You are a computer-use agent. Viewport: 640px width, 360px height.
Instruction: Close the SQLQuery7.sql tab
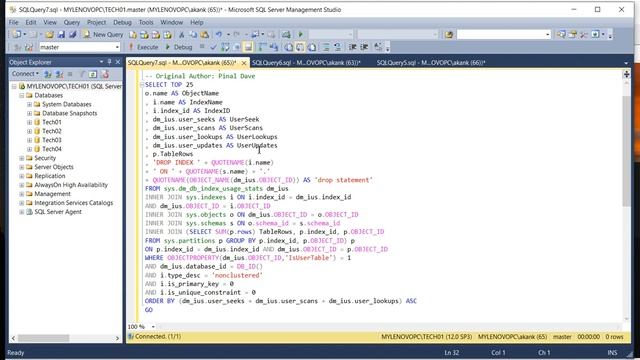click(x=244, y=63)
